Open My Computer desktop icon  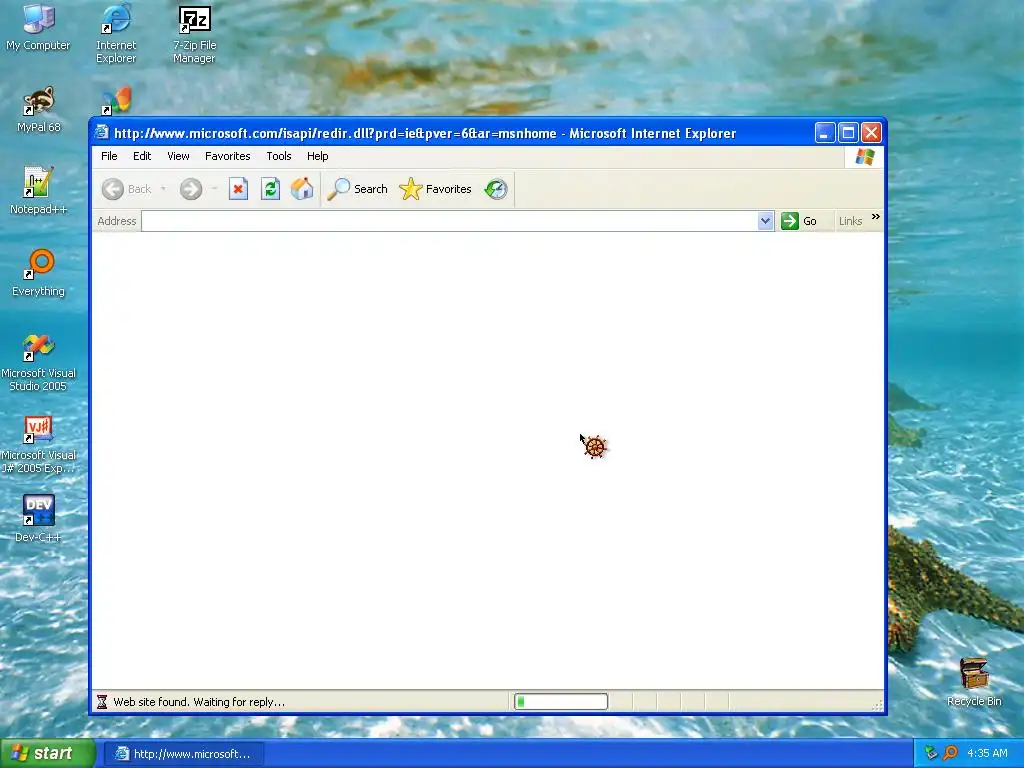38,27
